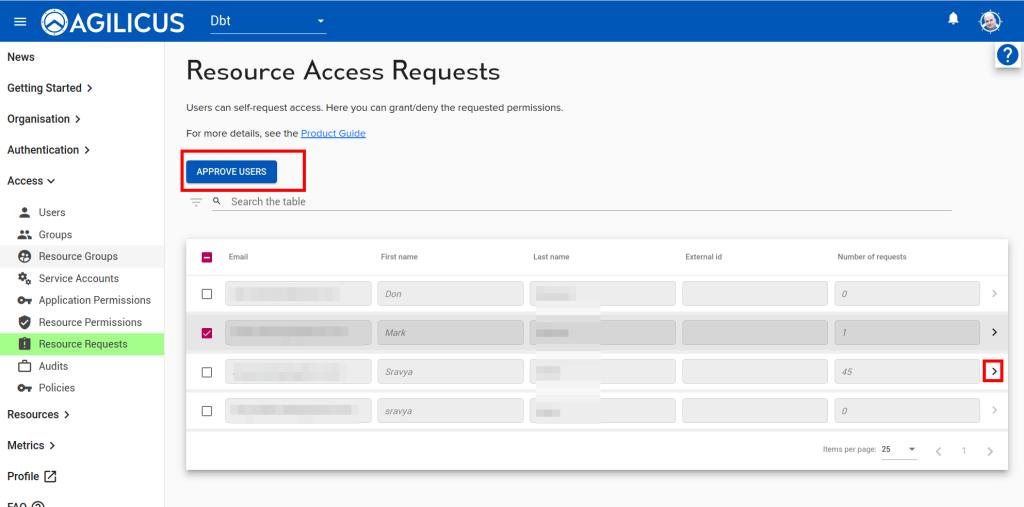Click the Search the table field
The height and width of the screenshot is (507, 1024).
tap(580, 202)
